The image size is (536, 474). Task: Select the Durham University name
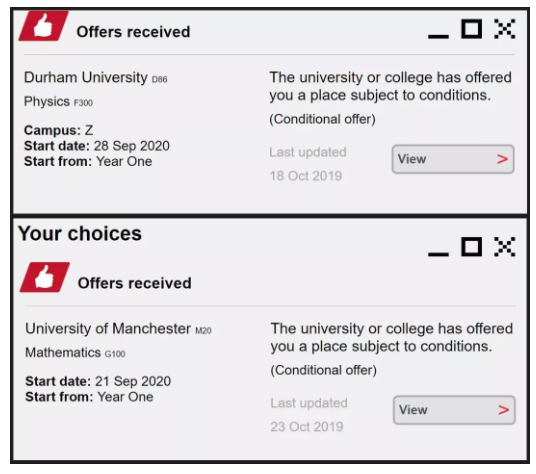click(85, 78)
